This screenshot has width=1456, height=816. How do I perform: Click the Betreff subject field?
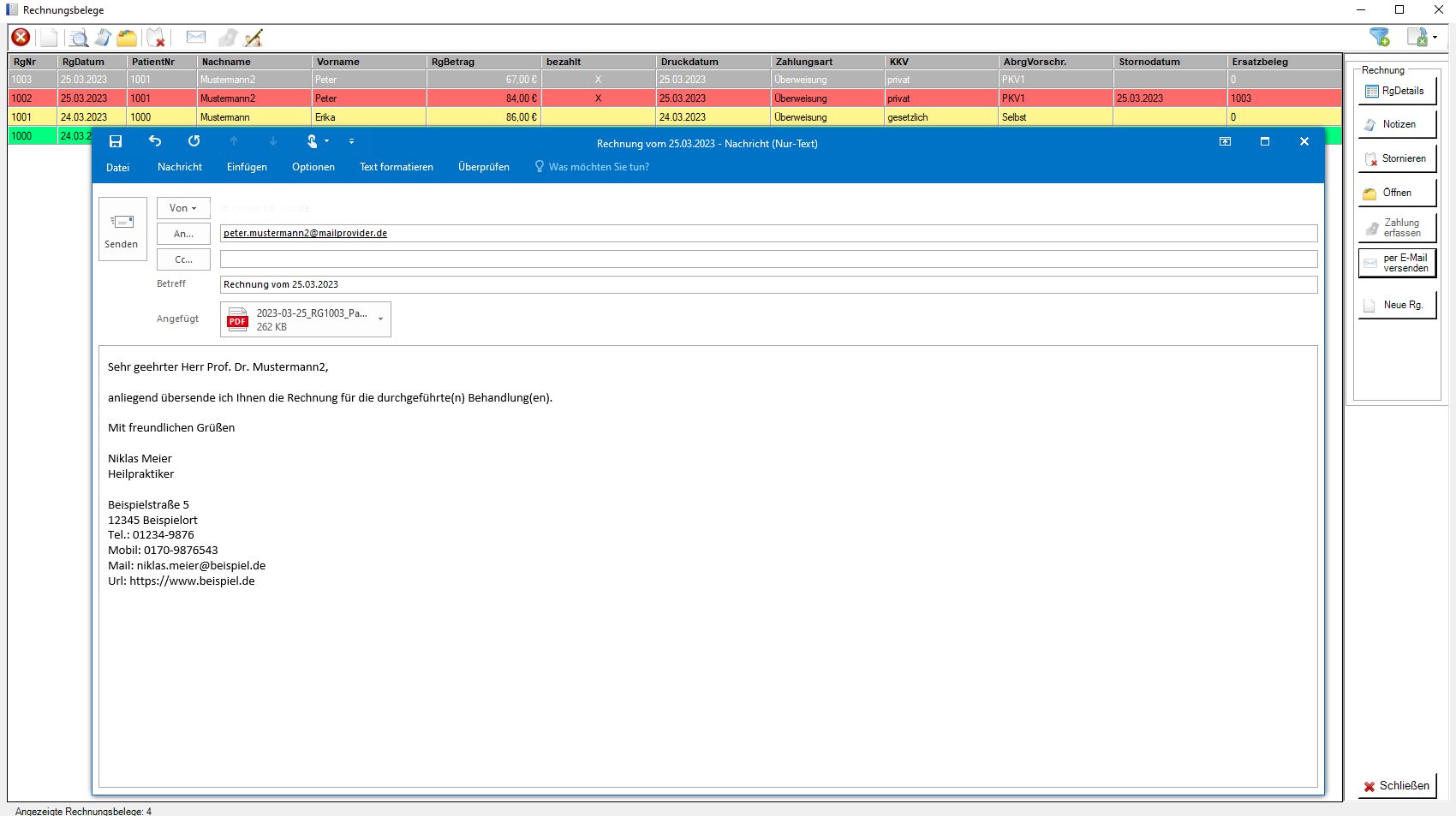click(x=768, y=284)
